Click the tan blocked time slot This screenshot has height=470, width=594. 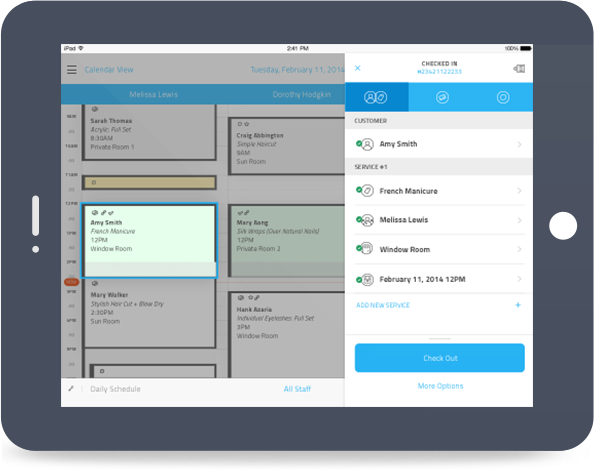(x=149, y=183)
